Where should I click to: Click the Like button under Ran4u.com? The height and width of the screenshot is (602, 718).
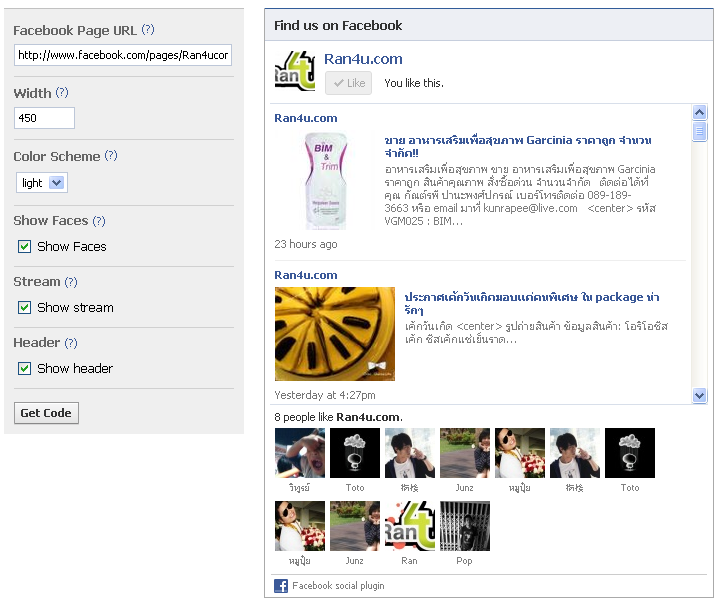tap(348, 83)
